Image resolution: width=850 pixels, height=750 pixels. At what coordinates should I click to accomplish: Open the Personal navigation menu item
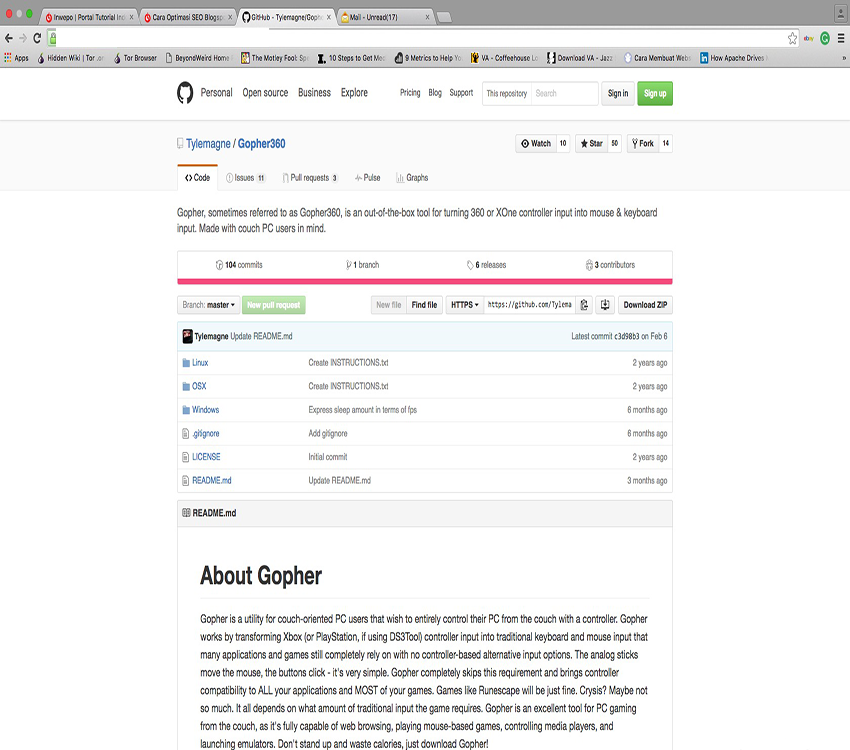[x=216, y=93]
